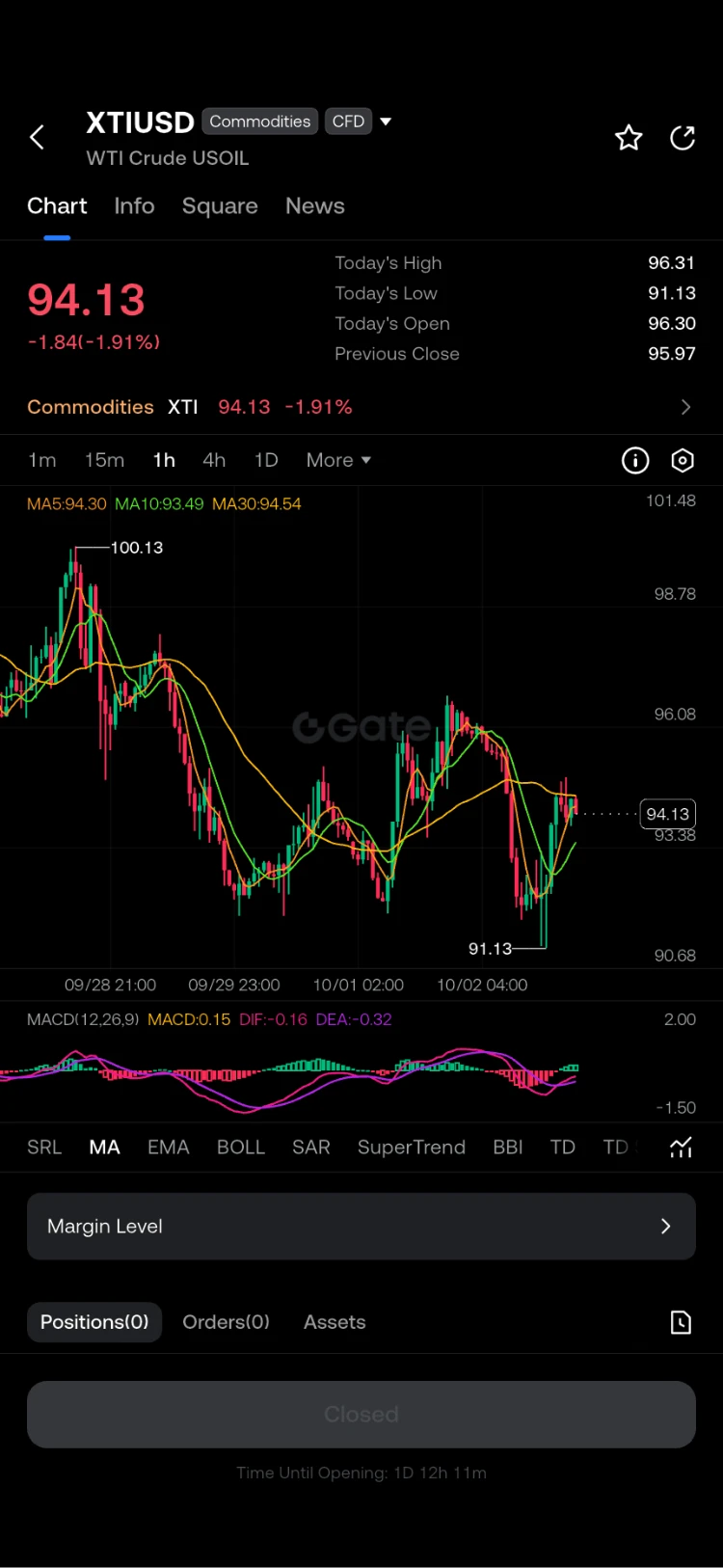The height and width of the screenshot is (1568, 723).
Task: Add XTIUSD to favorites with star
Action: [x=629, y=138]
